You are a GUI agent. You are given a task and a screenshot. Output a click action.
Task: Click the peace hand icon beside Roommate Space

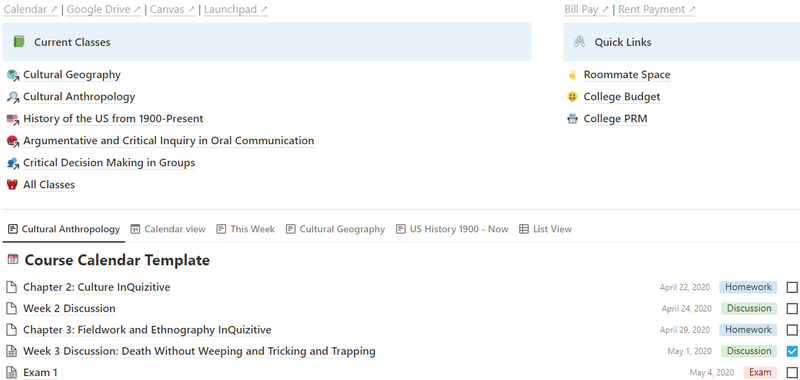pos(572,75)
